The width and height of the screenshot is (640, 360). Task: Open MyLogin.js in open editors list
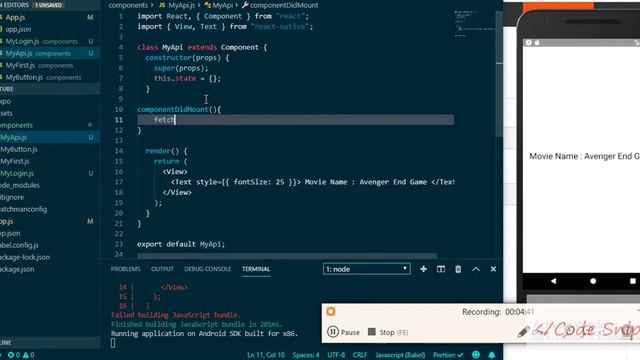click(49, 41)
